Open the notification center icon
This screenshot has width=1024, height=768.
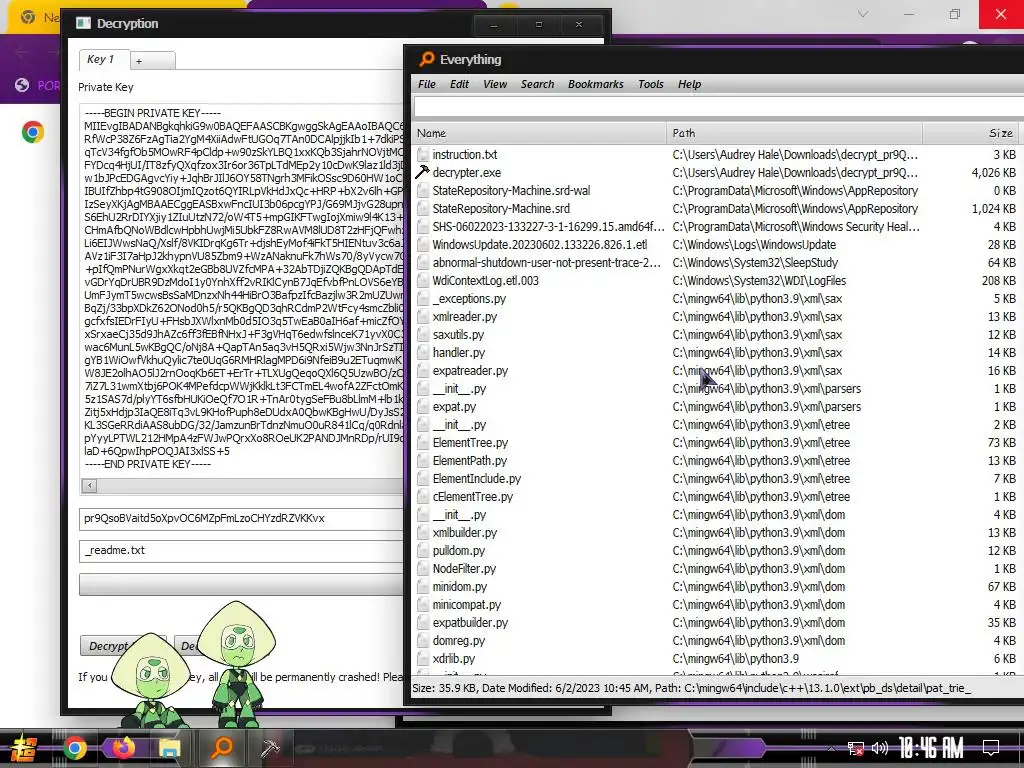tap(991, 747)
